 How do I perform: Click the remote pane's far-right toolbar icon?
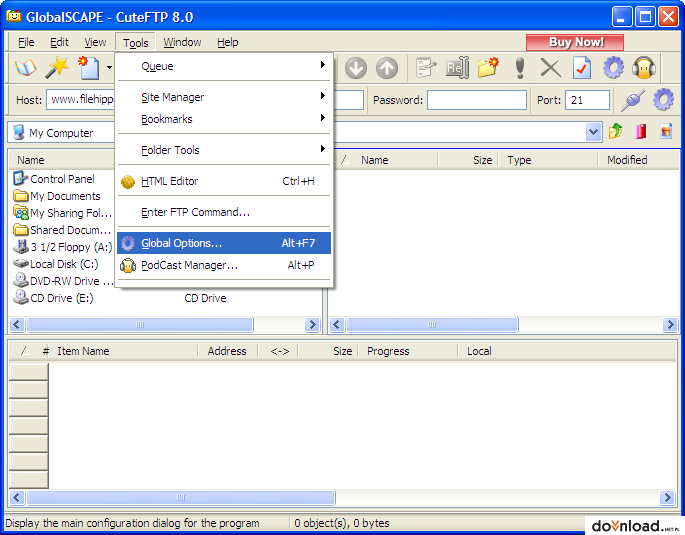pos(666,131)
